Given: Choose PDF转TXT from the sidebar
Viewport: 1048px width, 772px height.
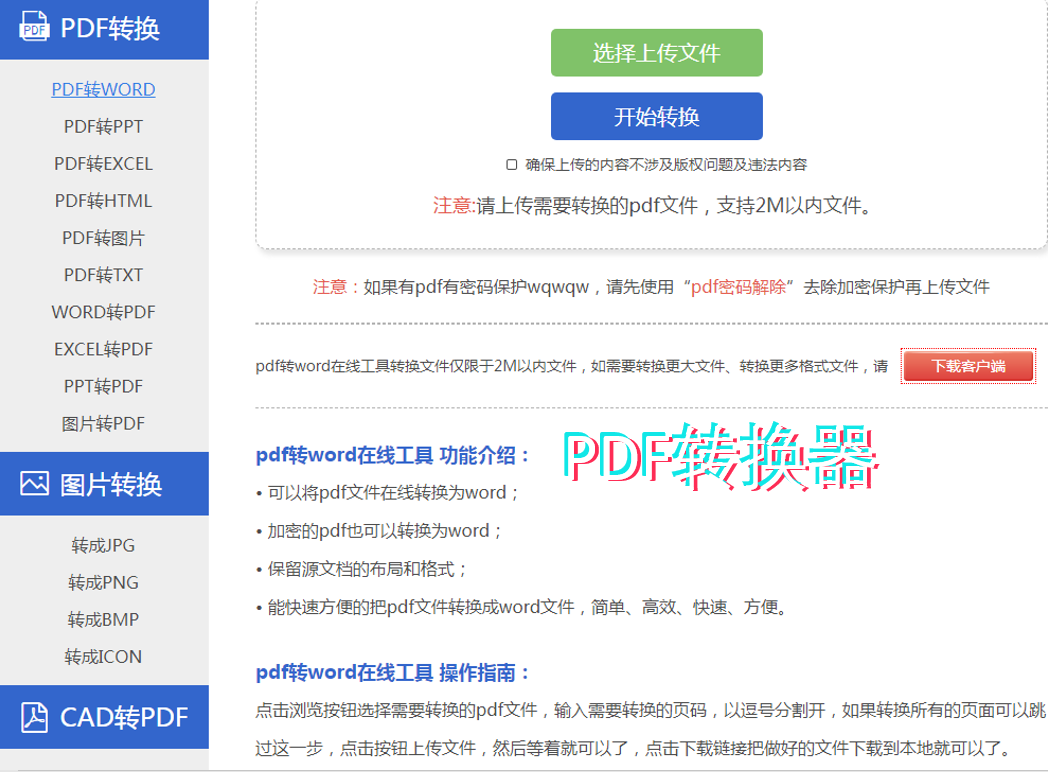Looking at the screenshot, I should pos(104,275).
